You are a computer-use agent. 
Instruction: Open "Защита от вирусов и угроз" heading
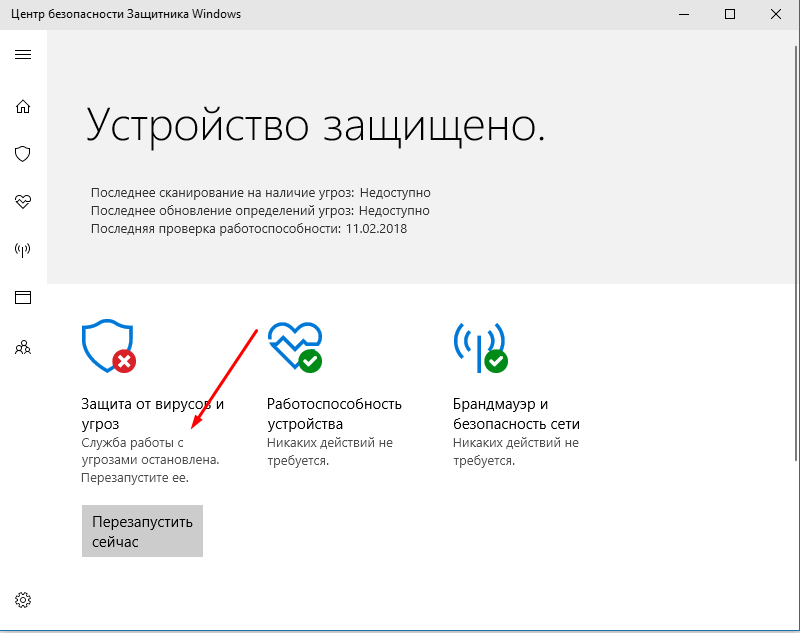pyautogui.click(x=153, y=414)
